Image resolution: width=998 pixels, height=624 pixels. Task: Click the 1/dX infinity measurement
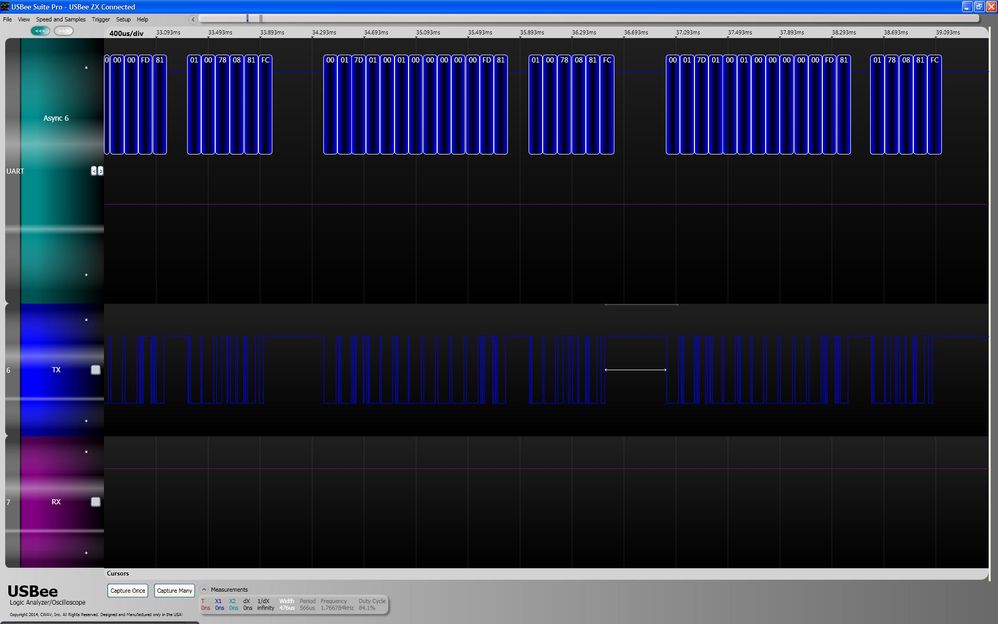265,604
